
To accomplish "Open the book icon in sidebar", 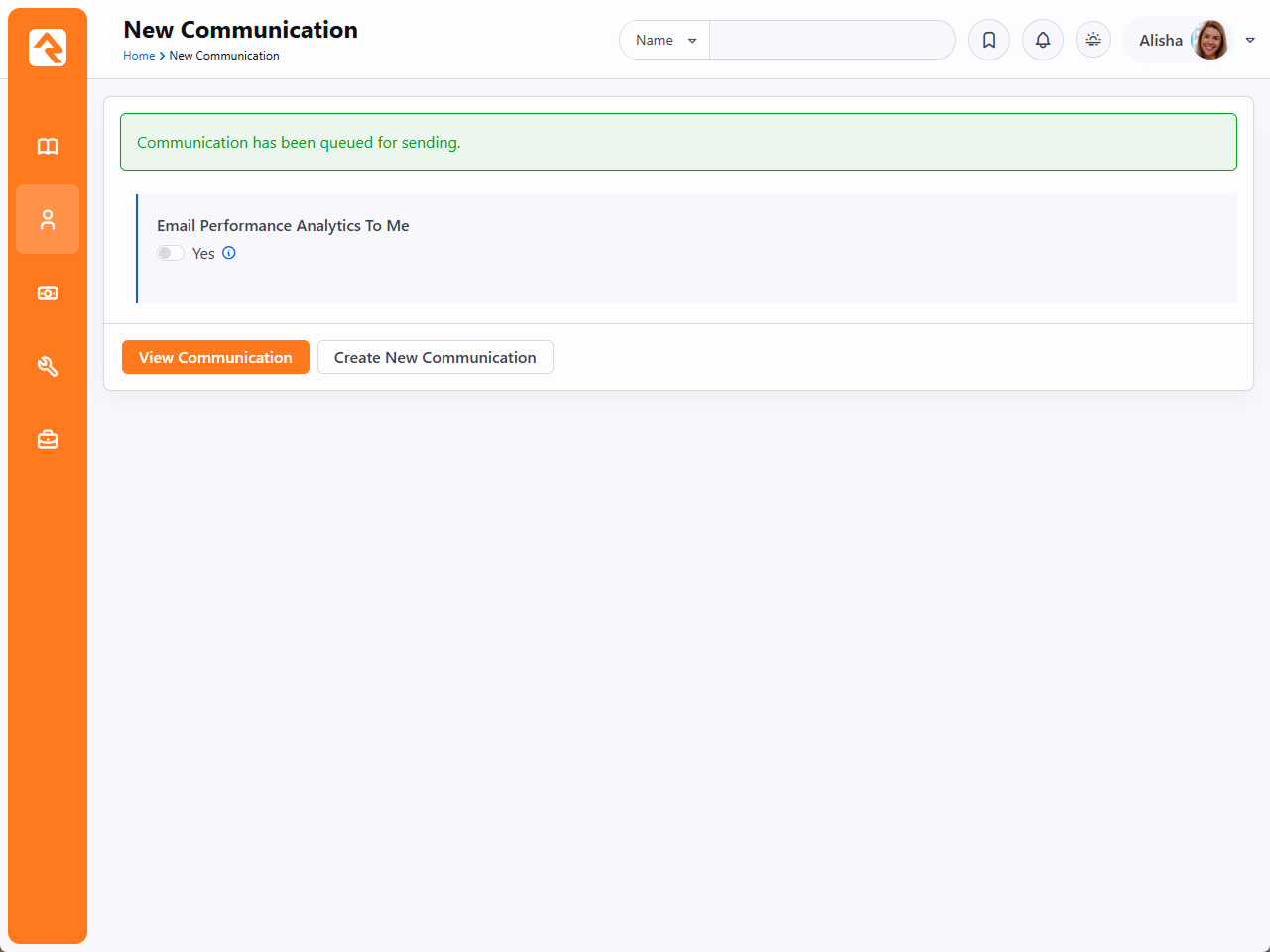I will coord(48,147).
